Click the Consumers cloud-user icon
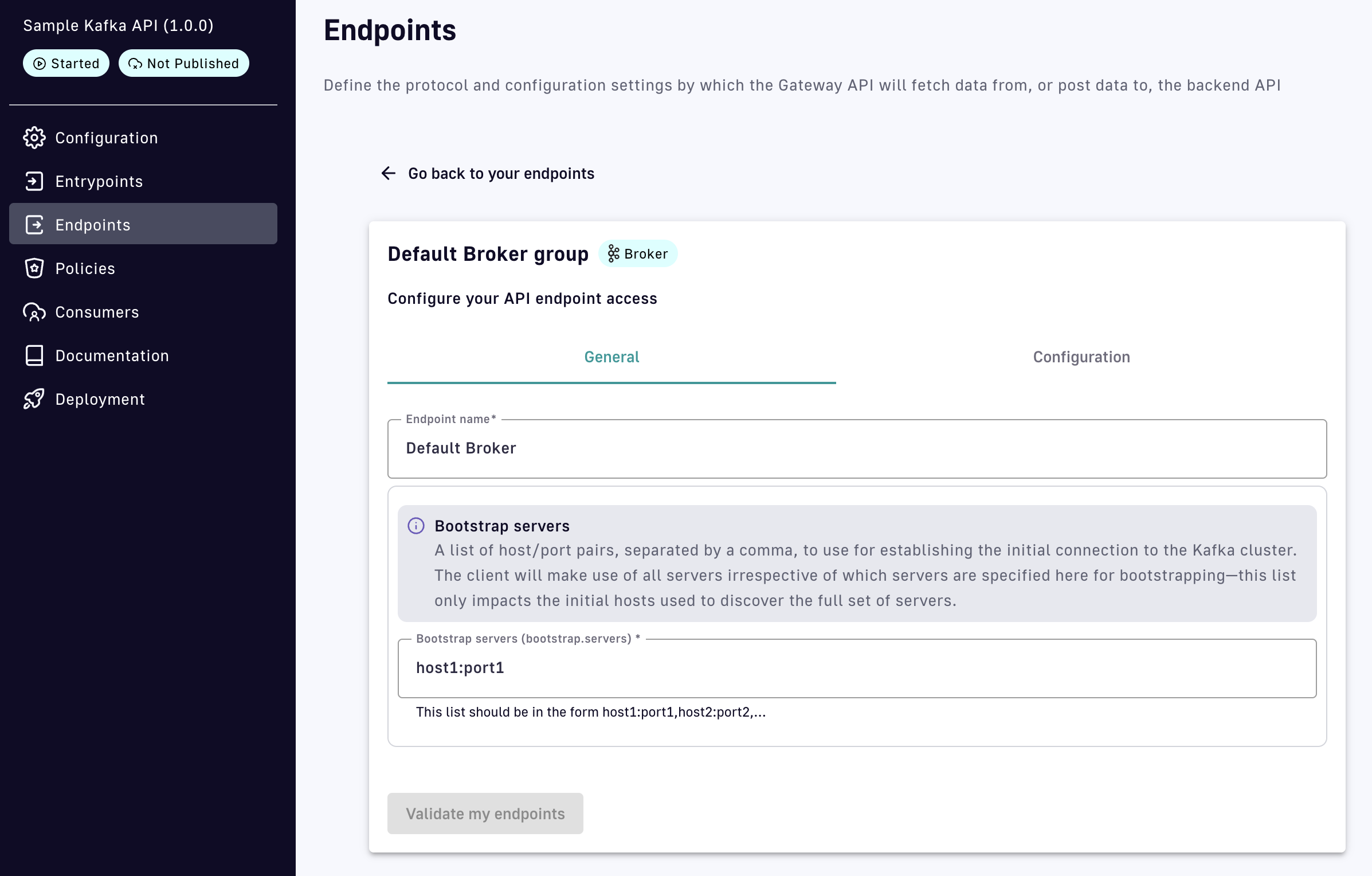This screenshot has height=876, width=1372. [34, 312]
